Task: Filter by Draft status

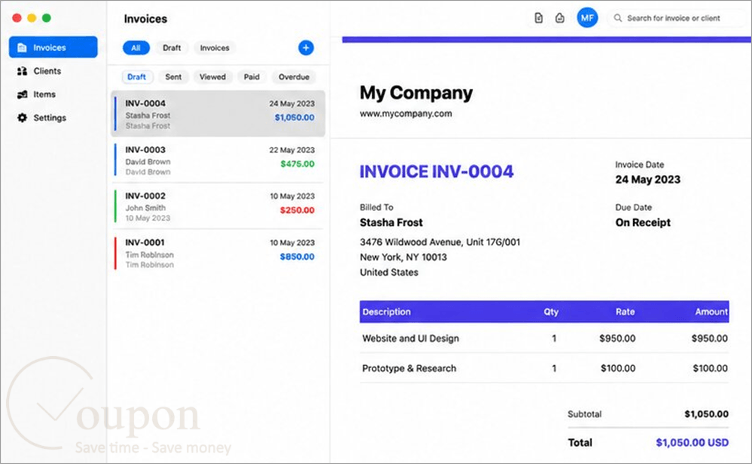Action: pos(137,77)
